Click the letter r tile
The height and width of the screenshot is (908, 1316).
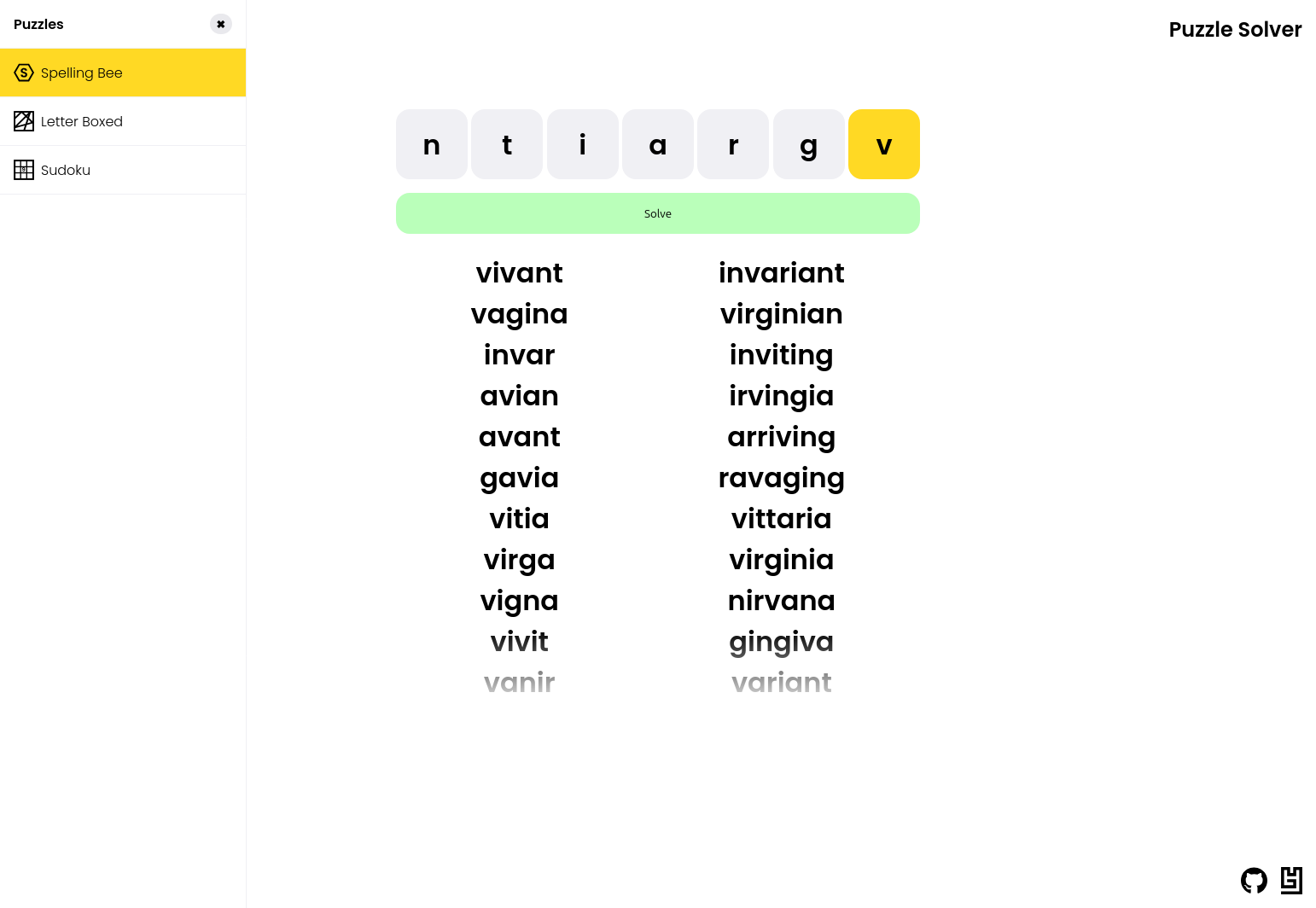click(733, 144)
